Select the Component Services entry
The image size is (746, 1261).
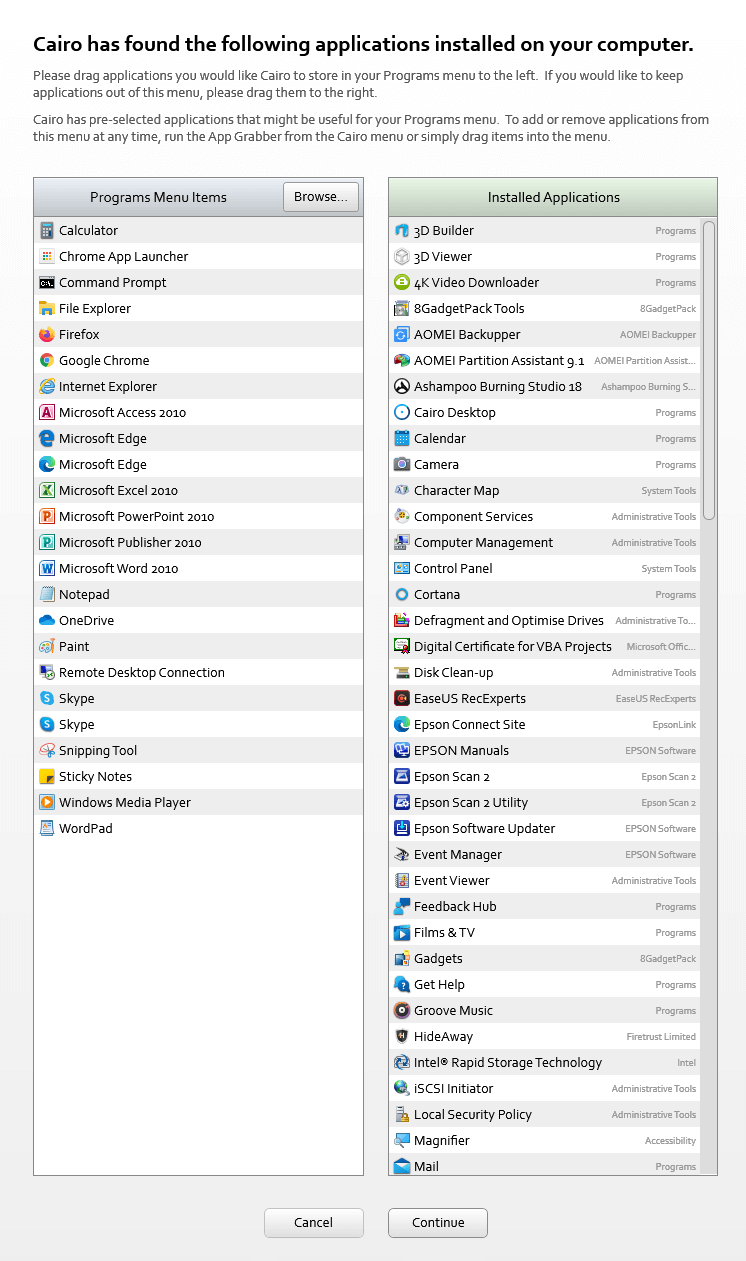[x=545, y=517]
